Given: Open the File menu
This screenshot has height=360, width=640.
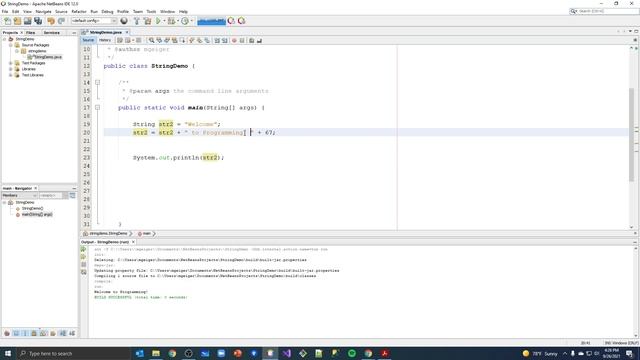Looking at the screenshot, I should 5,11.
